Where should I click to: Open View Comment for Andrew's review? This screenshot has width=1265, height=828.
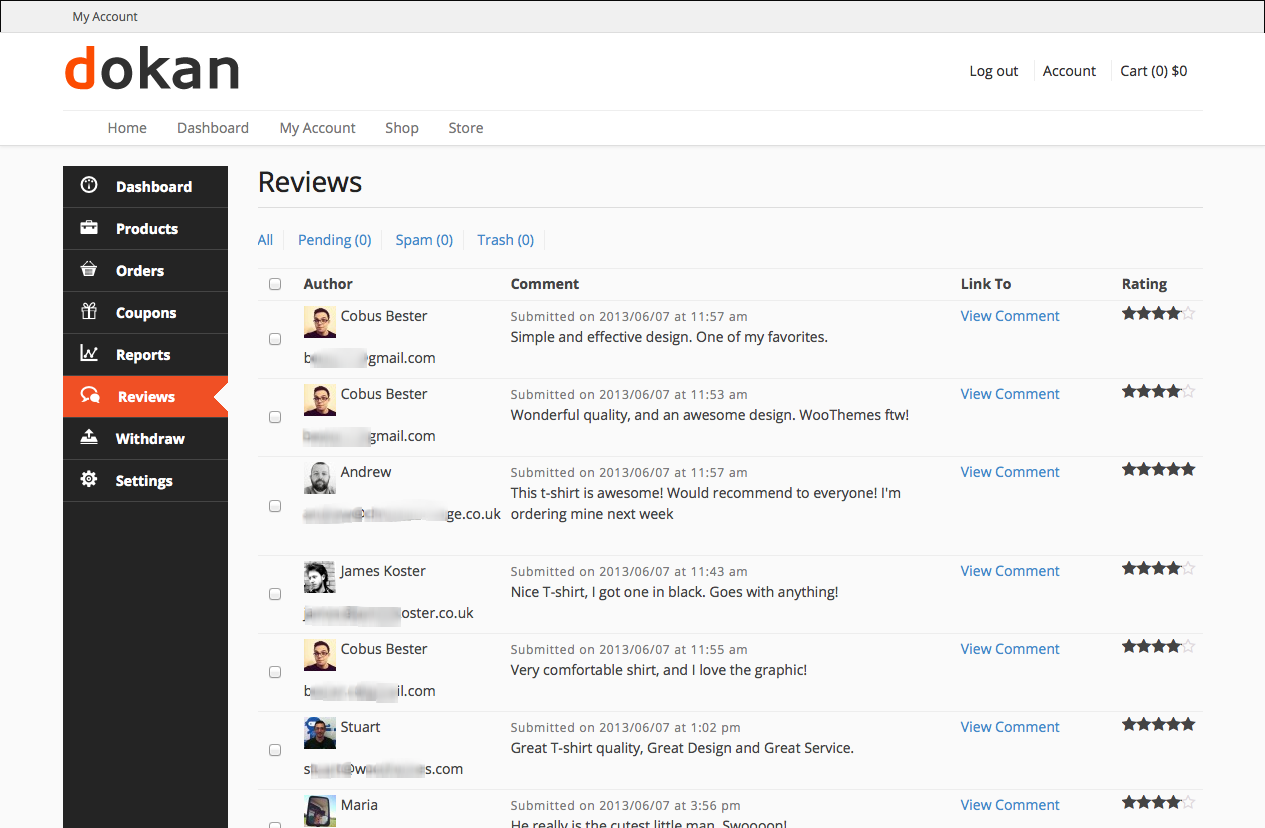(1009, 472)
